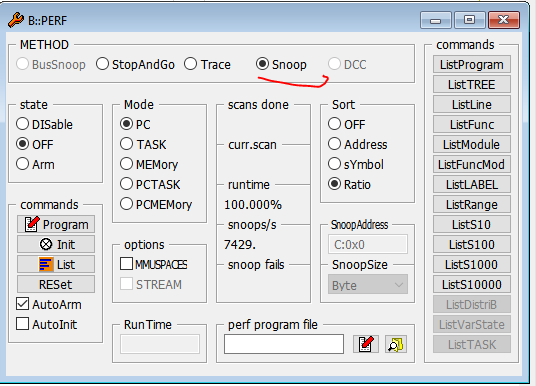Image resolution: width=536 pixels, height=386 pixels.
Task: Choose PC mode
Action: [135, 124]
